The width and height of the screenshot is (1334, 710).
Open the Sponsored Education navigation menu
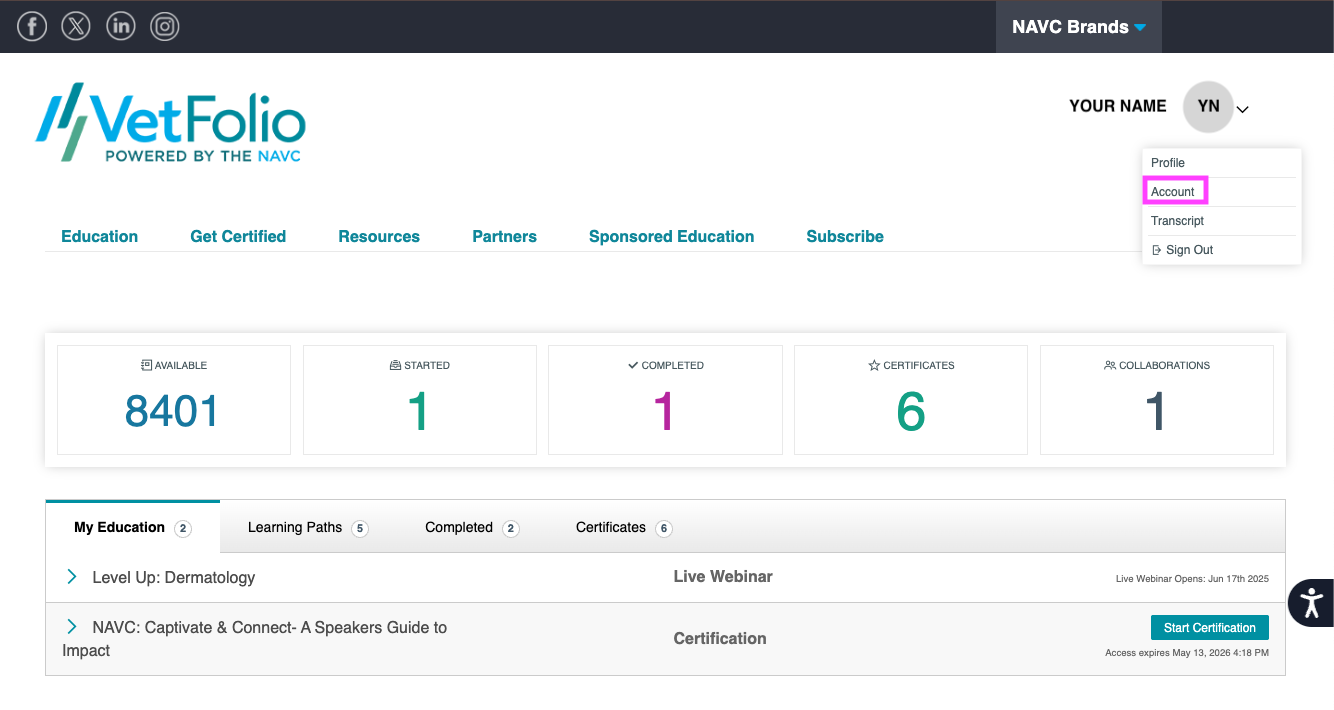(672, 237)
